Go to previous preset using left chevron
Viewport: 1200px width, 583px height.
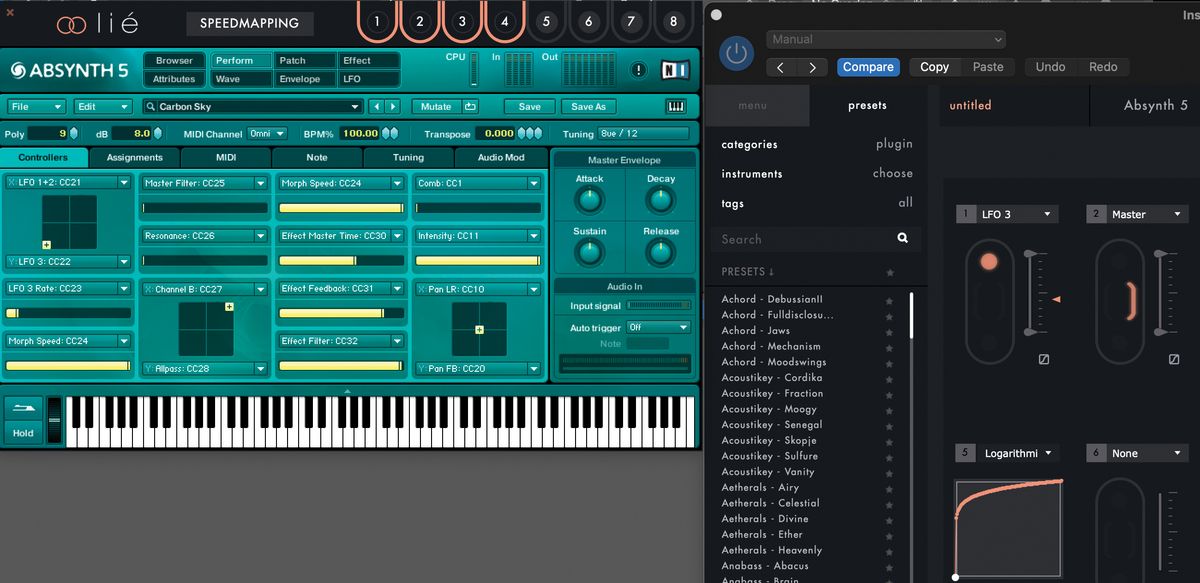pyautogui.click(x=781, y=67)
